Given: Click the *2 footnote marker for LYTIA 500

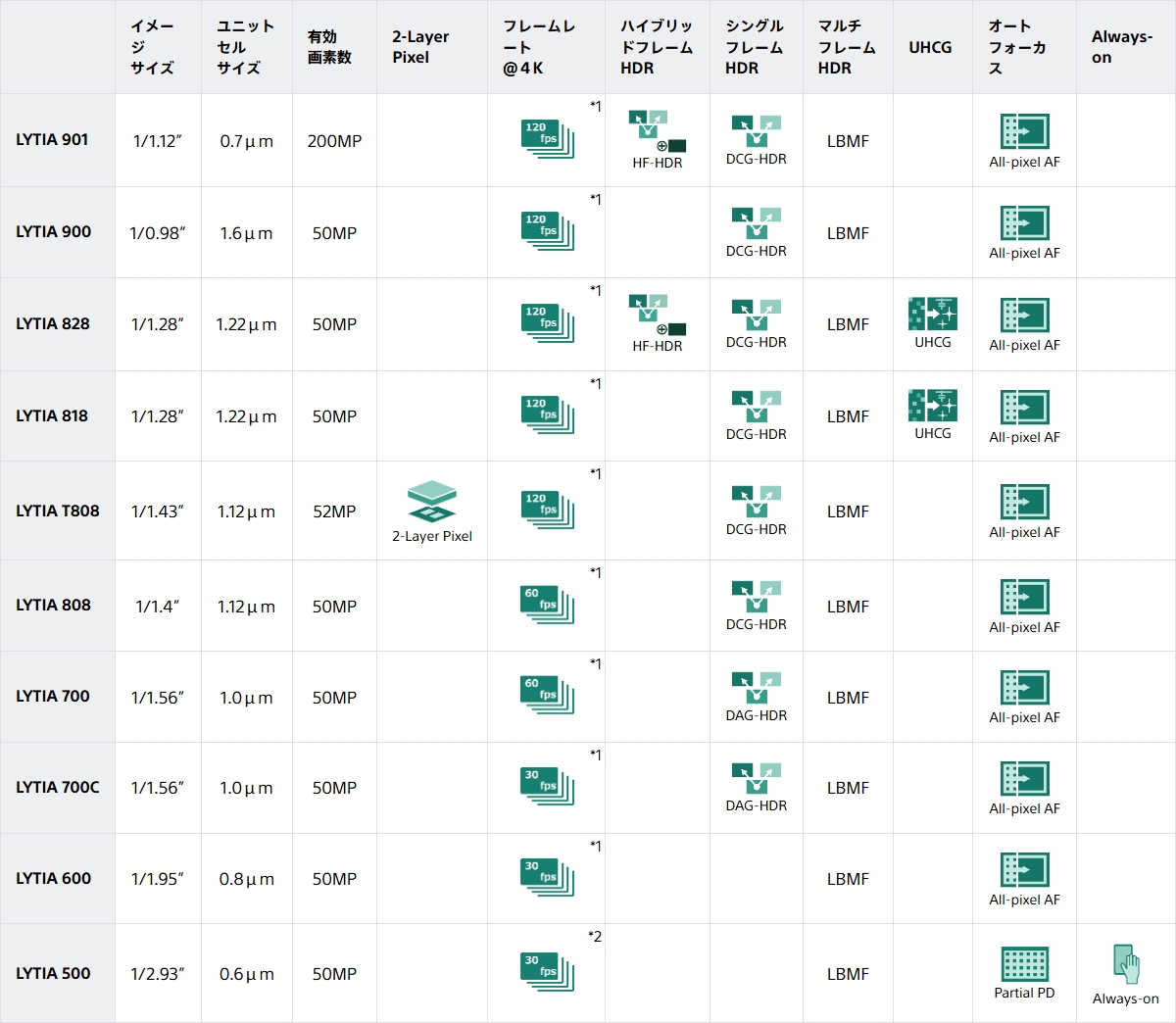Looking at the screenshot, I should coord(595,937).
